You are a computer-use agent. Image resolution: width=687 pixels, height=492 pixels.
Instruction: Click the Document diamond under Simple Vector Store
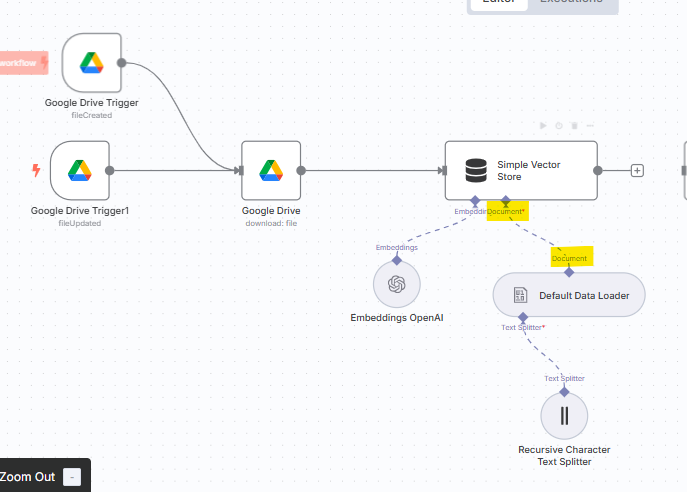[506, 201]
